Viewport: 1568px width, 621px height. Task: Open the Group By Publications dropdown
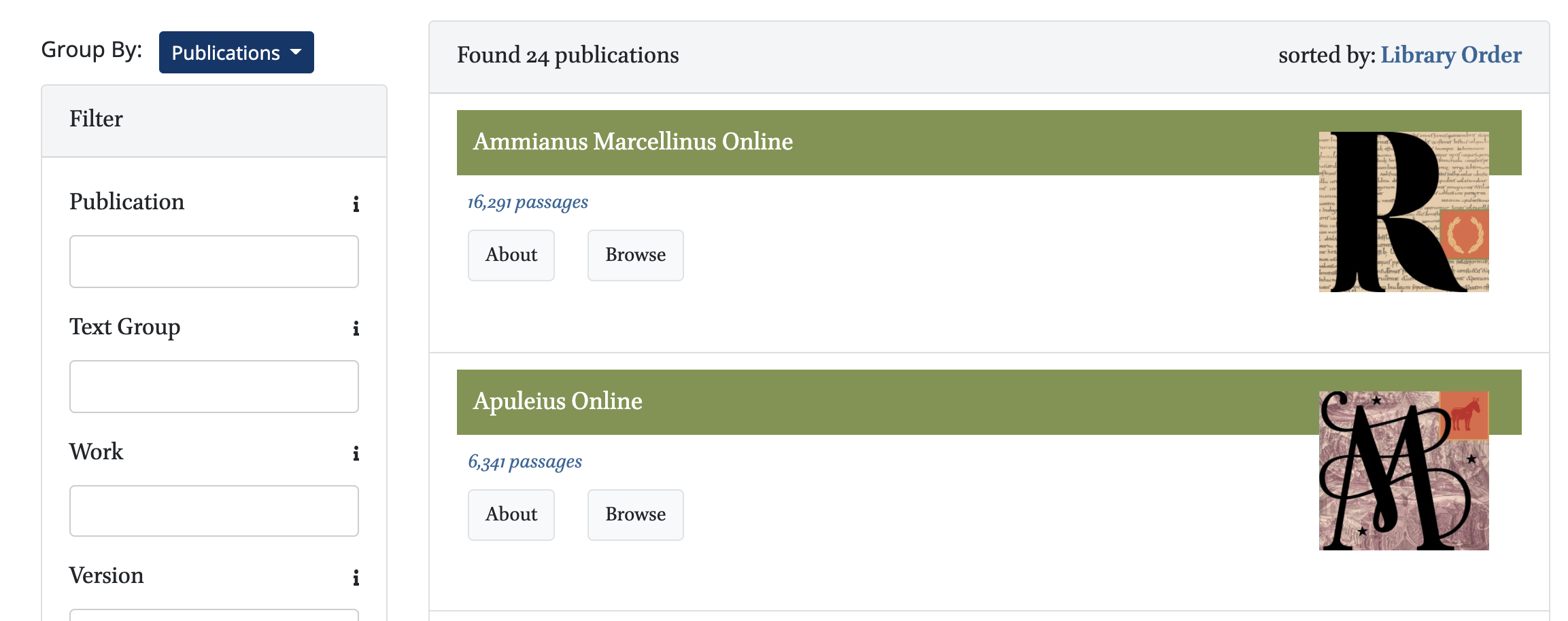235,52
